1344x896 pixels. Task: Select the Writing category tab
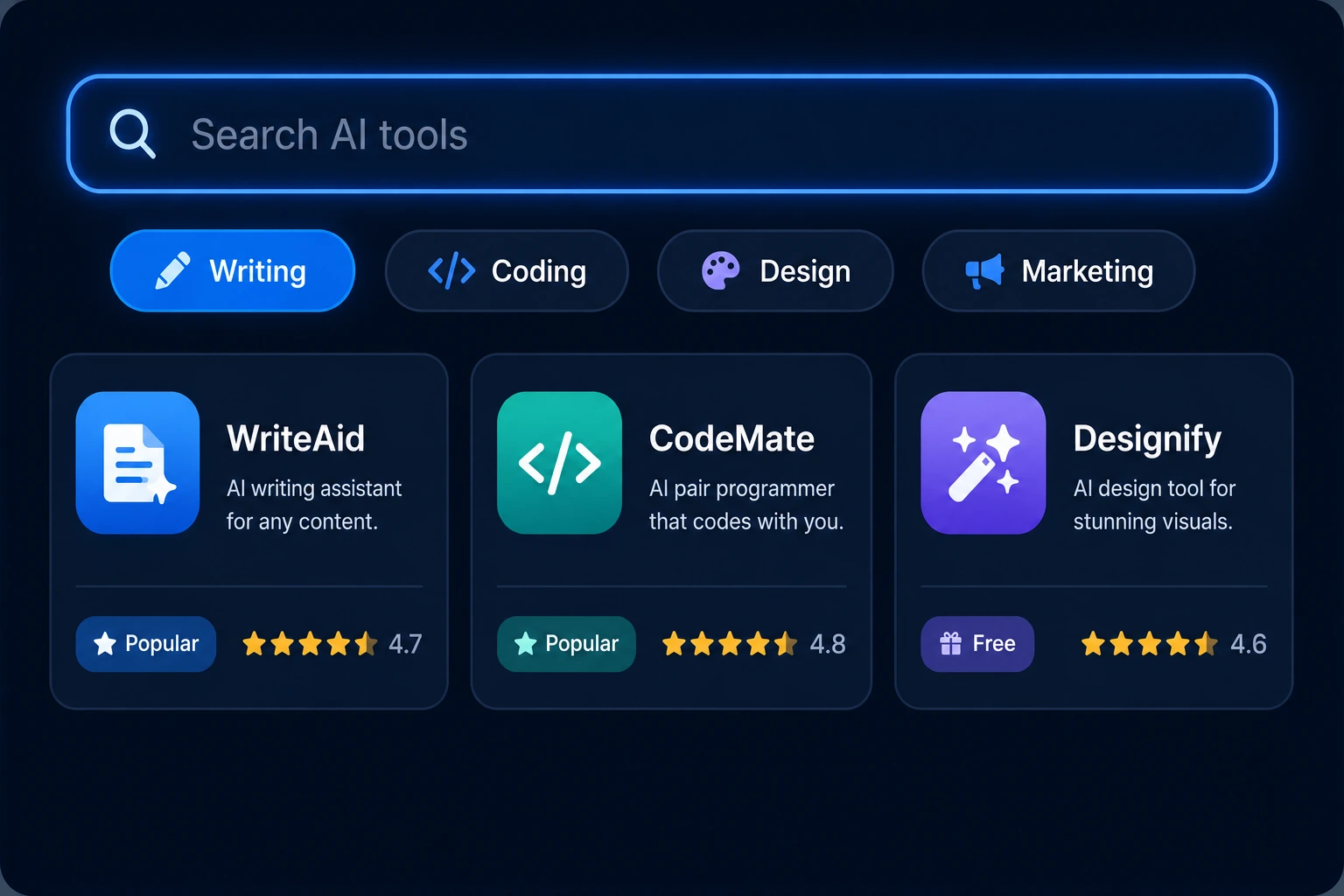[233, 270]
